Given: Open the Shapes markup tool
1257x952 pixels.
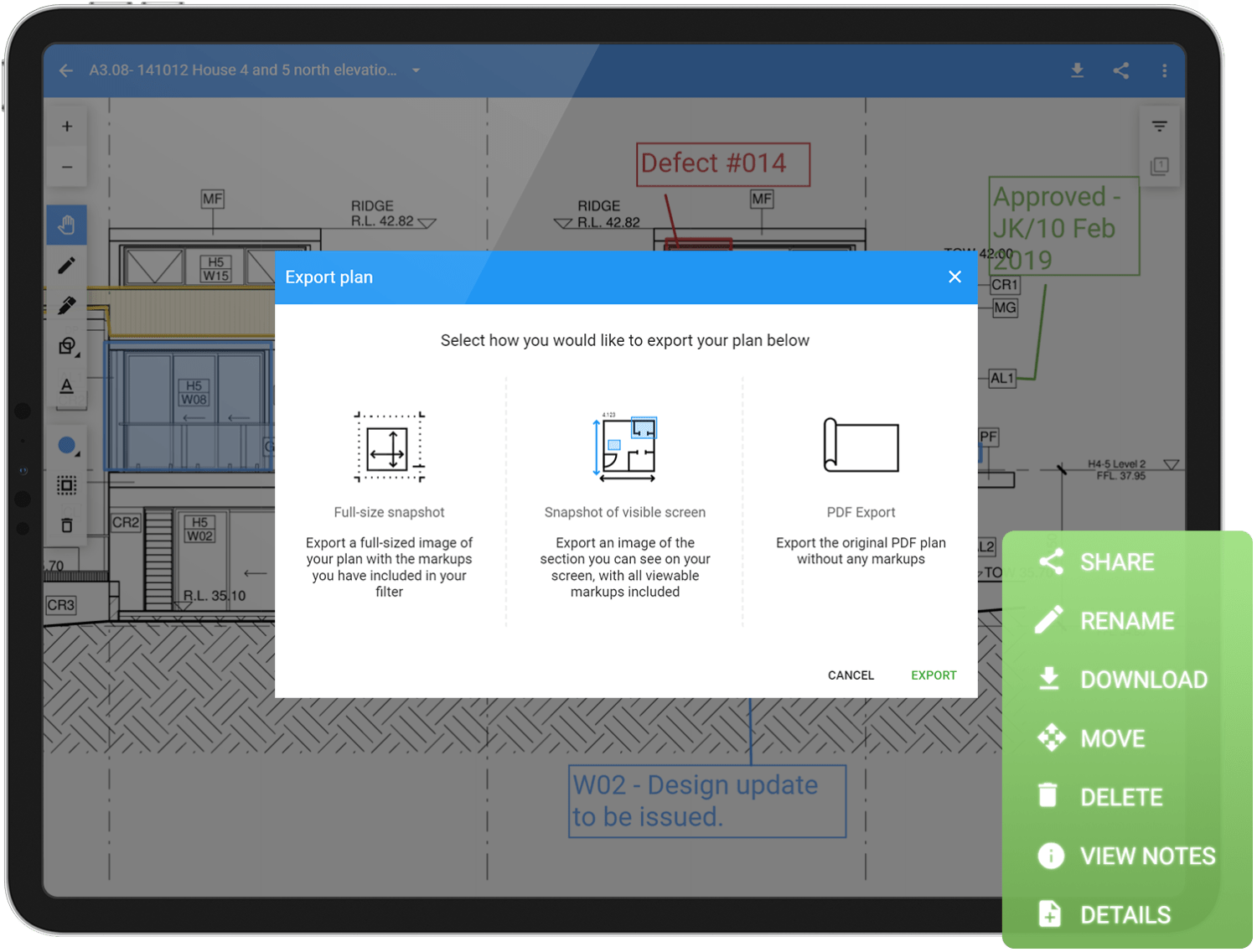Looking at the screenshot, I should pos(67,345).
